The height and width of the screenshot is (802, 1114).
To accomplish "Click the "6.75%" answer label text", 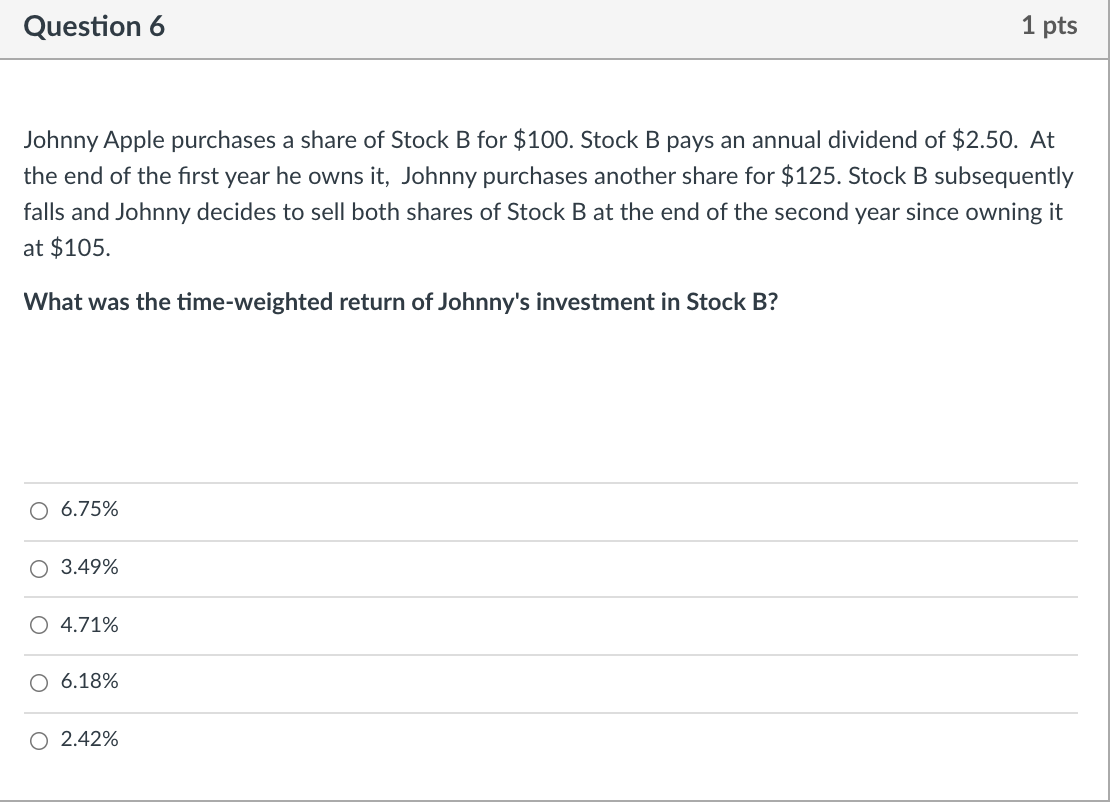I will pyautogui.click(x=89, y=510).
